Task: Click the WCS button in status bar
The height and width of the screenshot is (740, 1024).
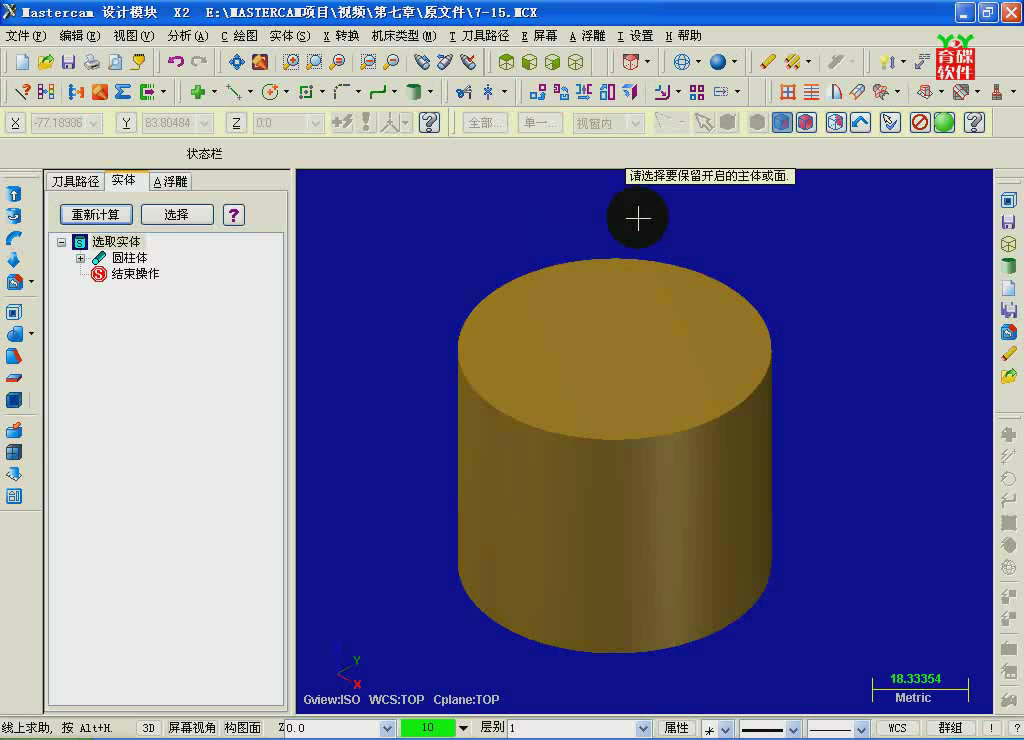Action: (x=897, y=728)
